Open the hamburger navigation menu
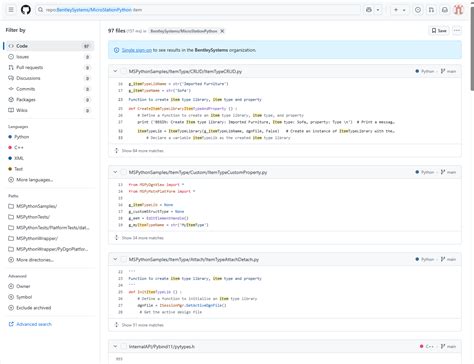Image resolution: width=474 pixels, height=364 pixels. click(11, 10)
